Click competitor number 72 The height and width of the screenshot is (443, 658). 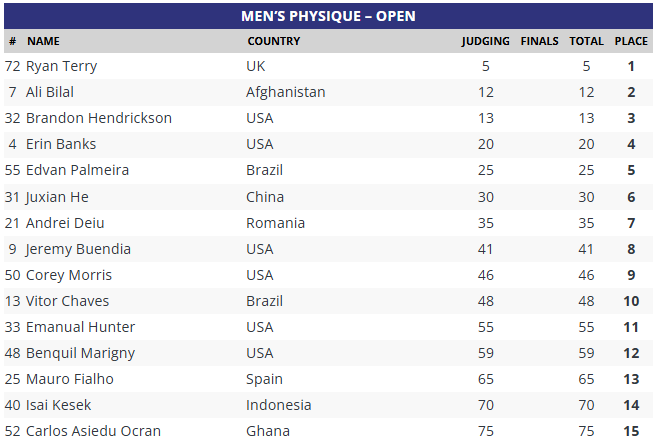coord(12,67)
